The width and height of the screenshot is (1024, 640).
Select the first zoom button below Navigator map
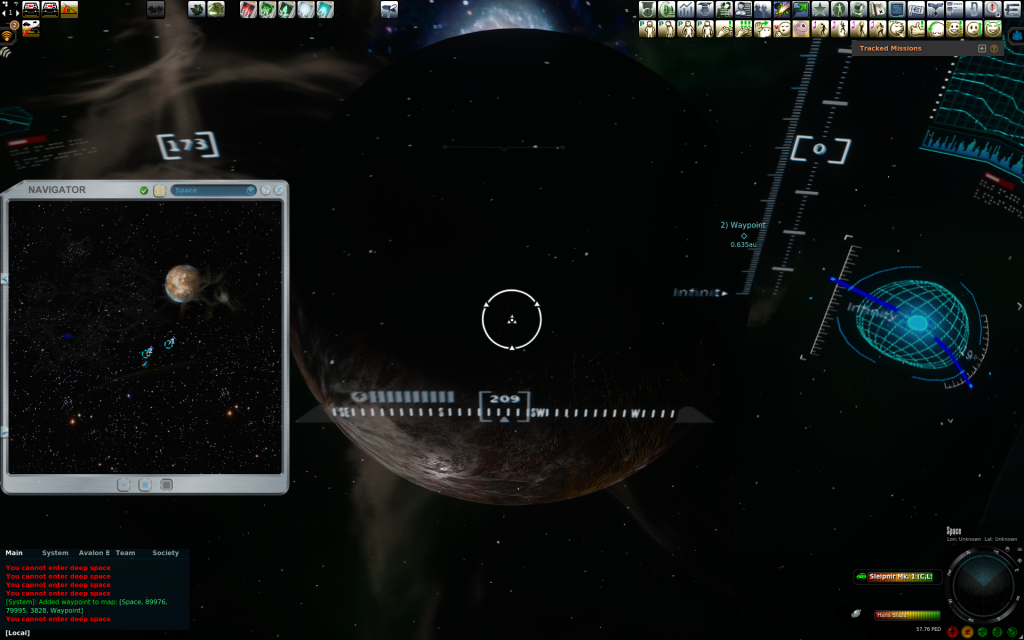coord(123,485)
